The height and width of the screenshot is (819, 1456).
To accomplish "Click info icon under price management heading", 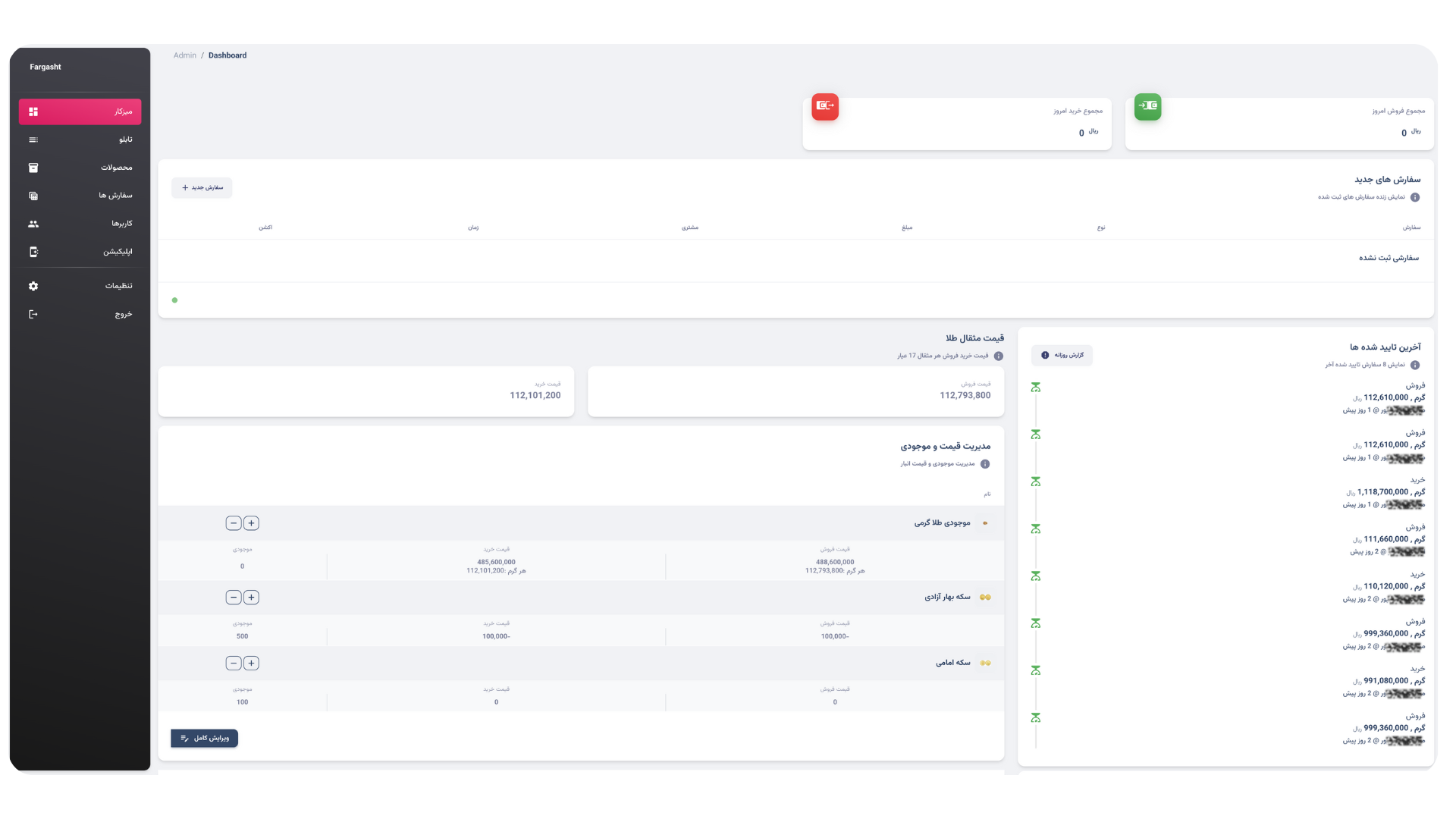I will (x=984, y=464).
